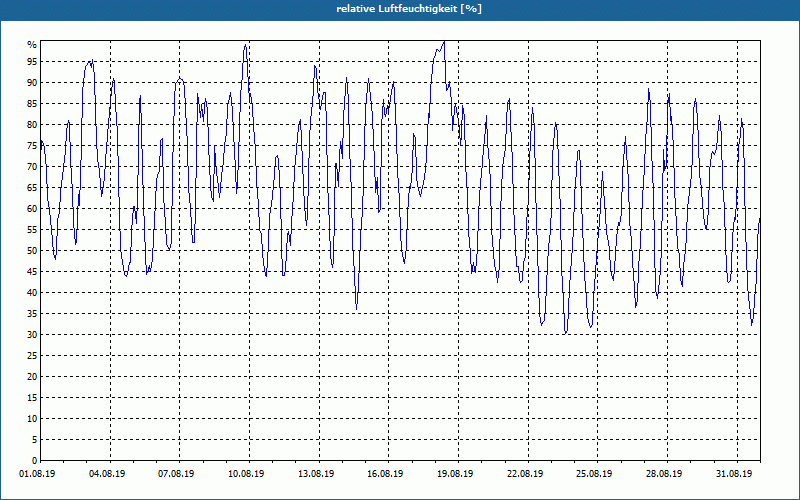Select the 25 y-axis label

tap(32, 356)
